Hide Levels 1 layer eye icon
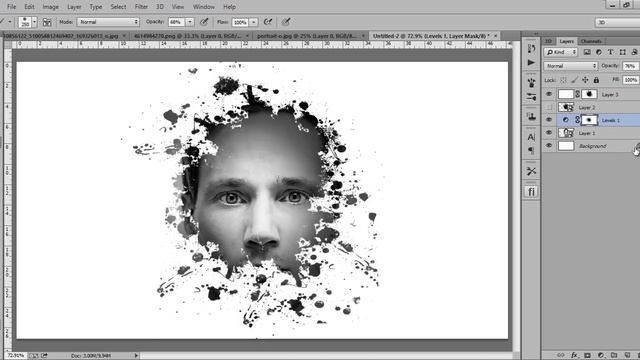Screen dimensions: 640x360 (549, 120)
